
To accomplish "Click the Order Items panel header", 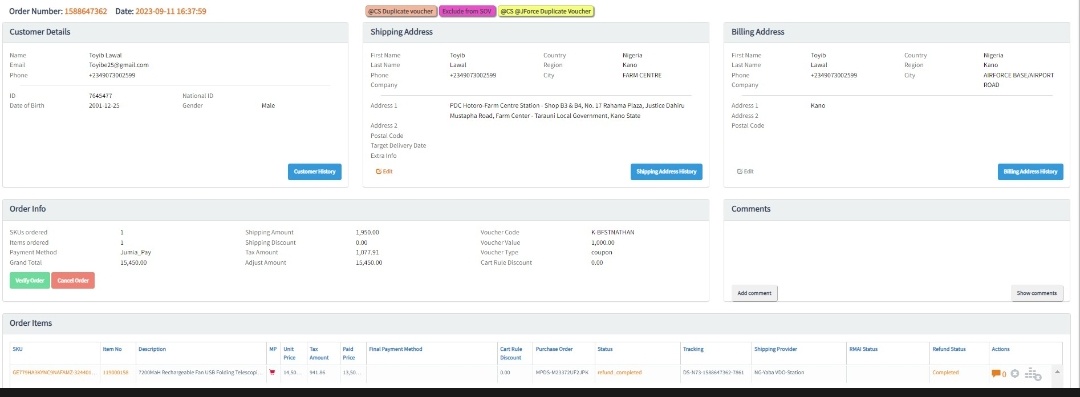I will tap(537, 323).
